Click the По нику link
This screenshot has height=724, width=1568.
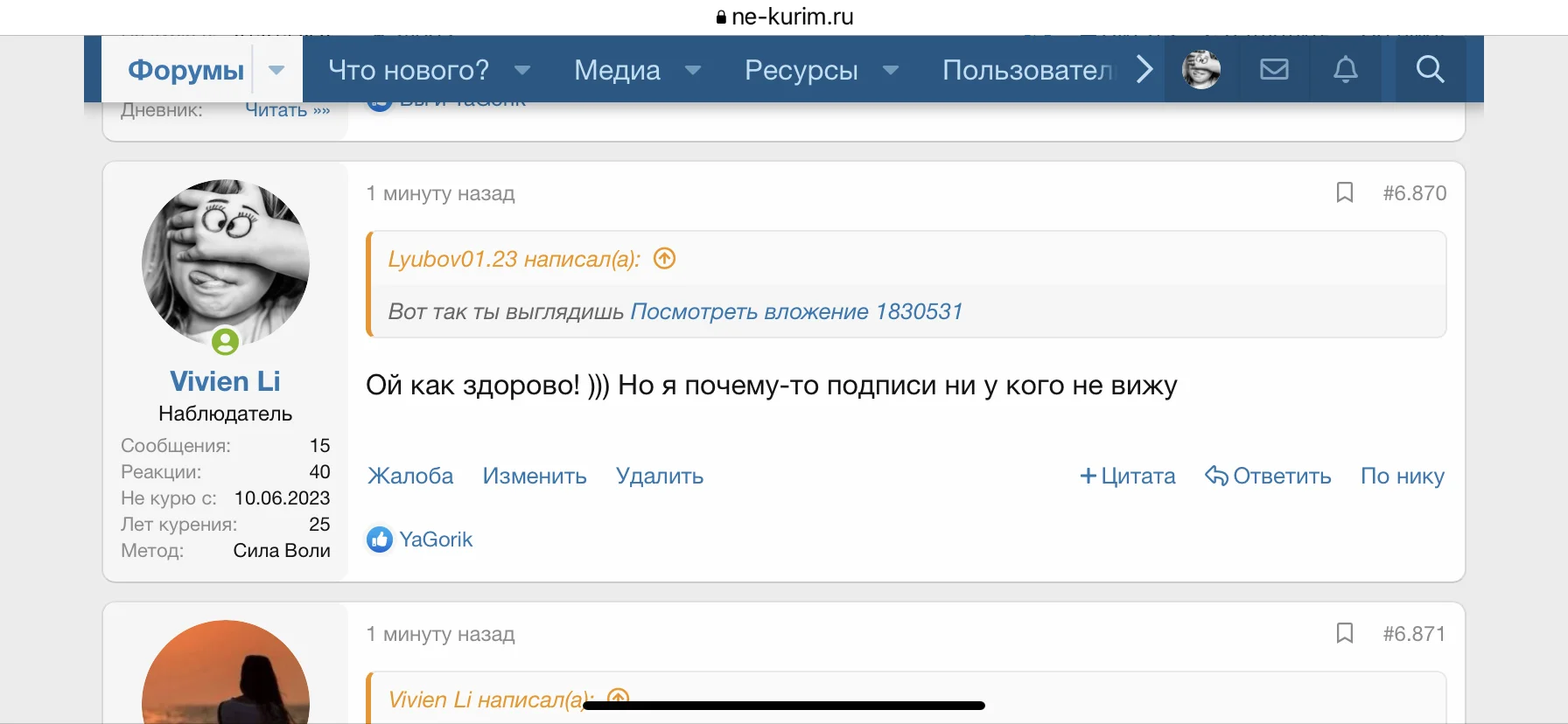(x=1403, y=476)
